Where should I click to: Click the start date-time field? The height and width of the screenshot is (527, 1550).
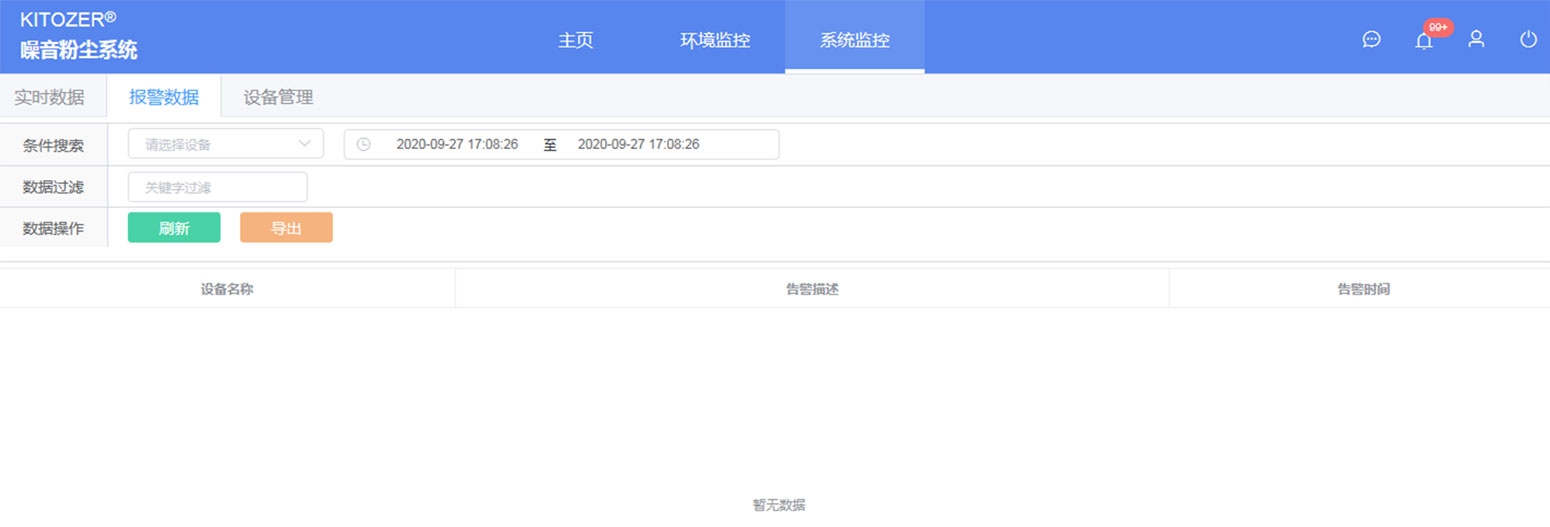coord(457,144)
